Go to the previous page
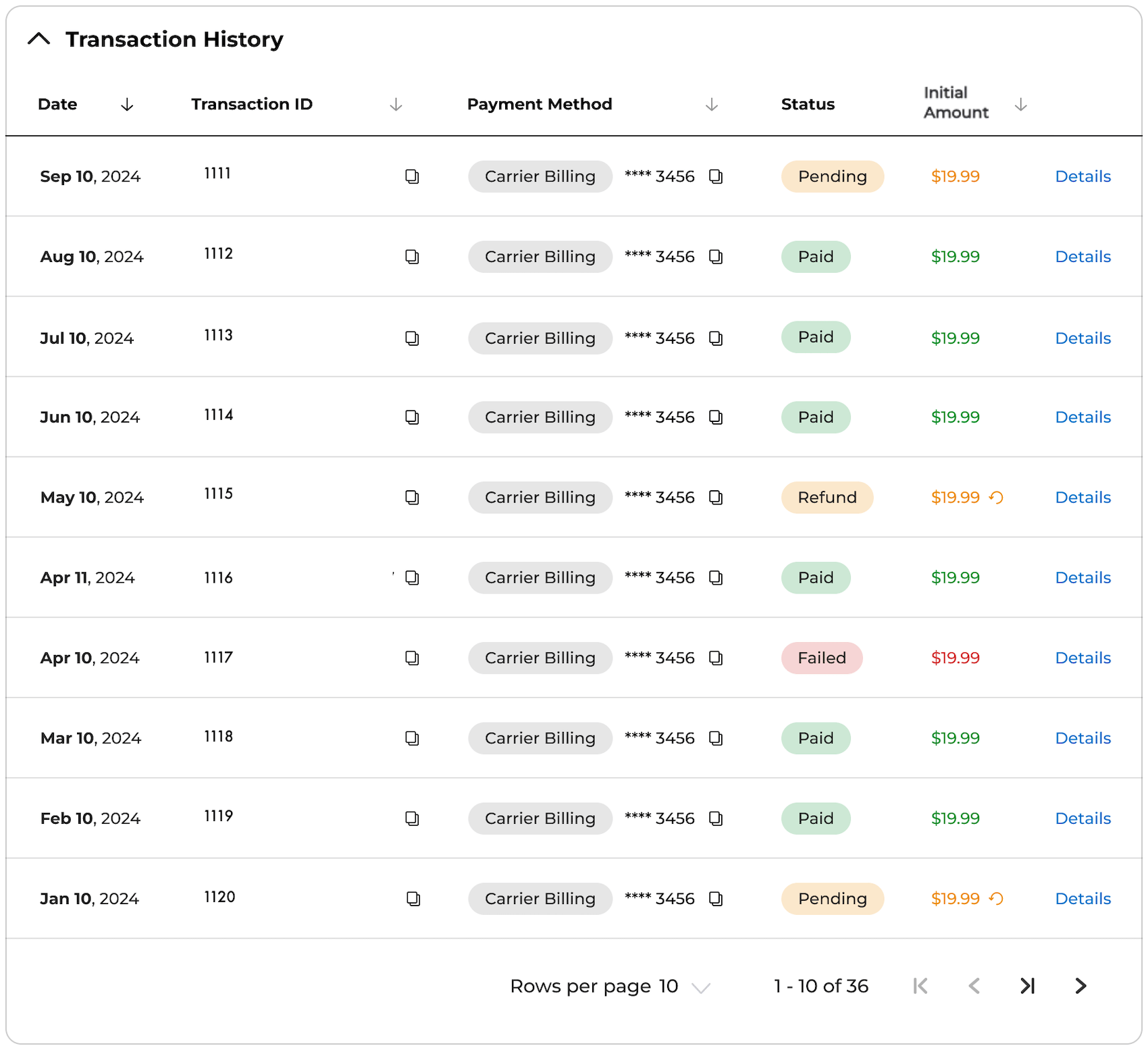Viewport: 1148px width, 1050px height. pyautogui.click(x=974, y=986)
